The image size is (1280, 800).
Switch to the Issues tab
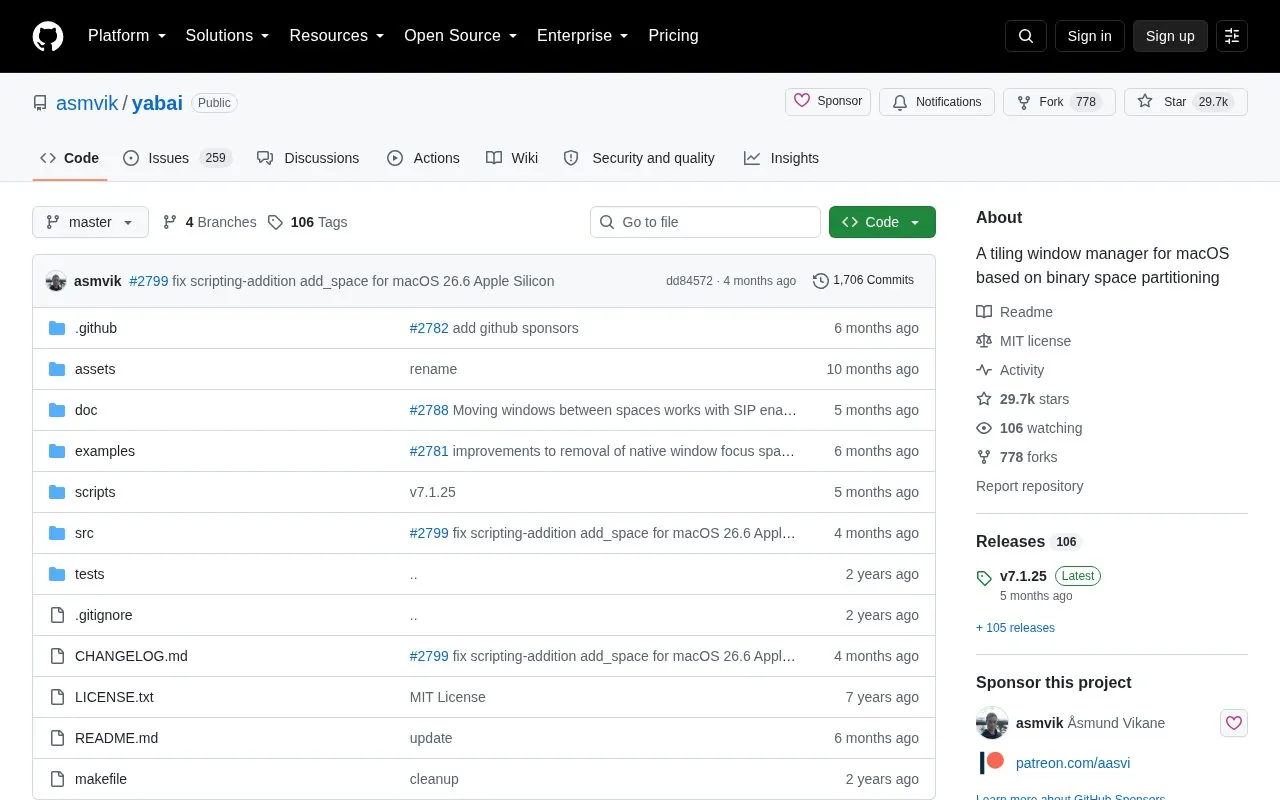(x=178, y=158)
